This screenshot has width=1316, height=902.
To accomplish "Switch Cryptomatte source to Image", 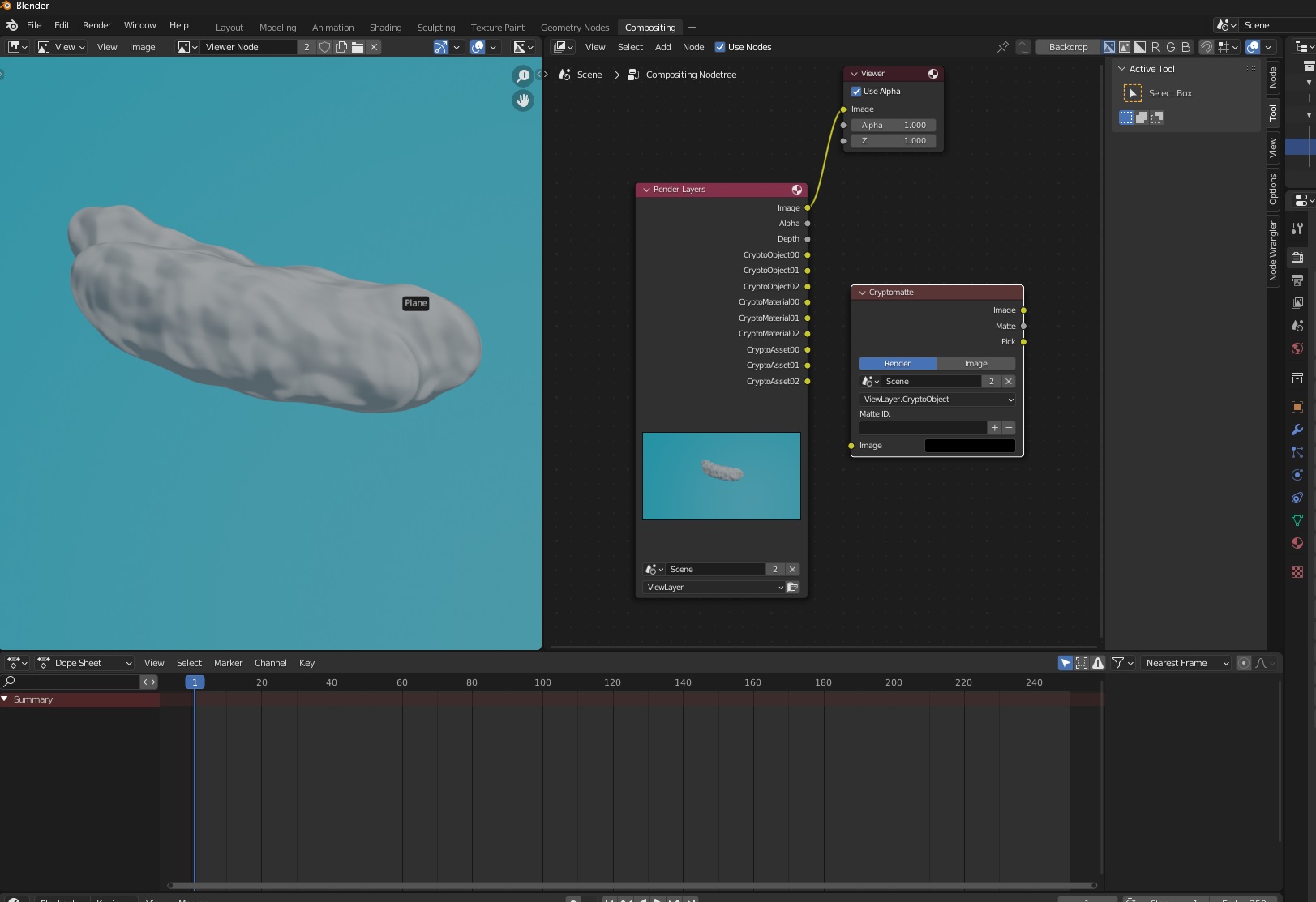I will pos(975,364).
